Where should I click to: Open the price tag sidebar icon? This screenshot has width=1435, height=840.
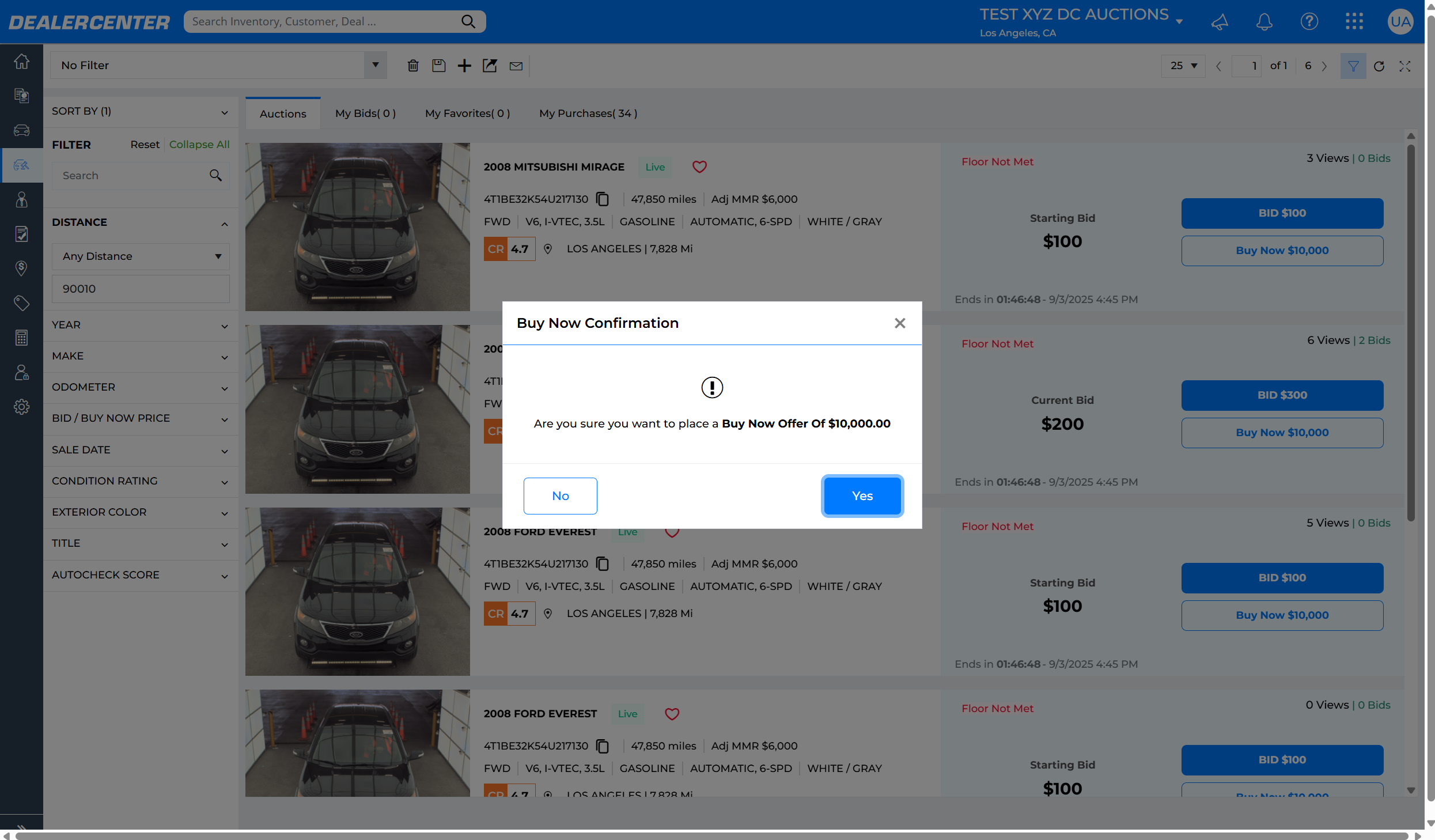tap(21, 303)
